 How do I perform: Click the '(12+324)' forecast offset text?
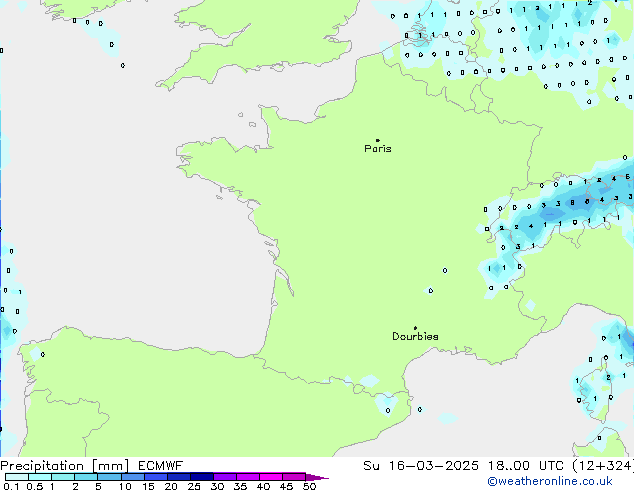603,466
